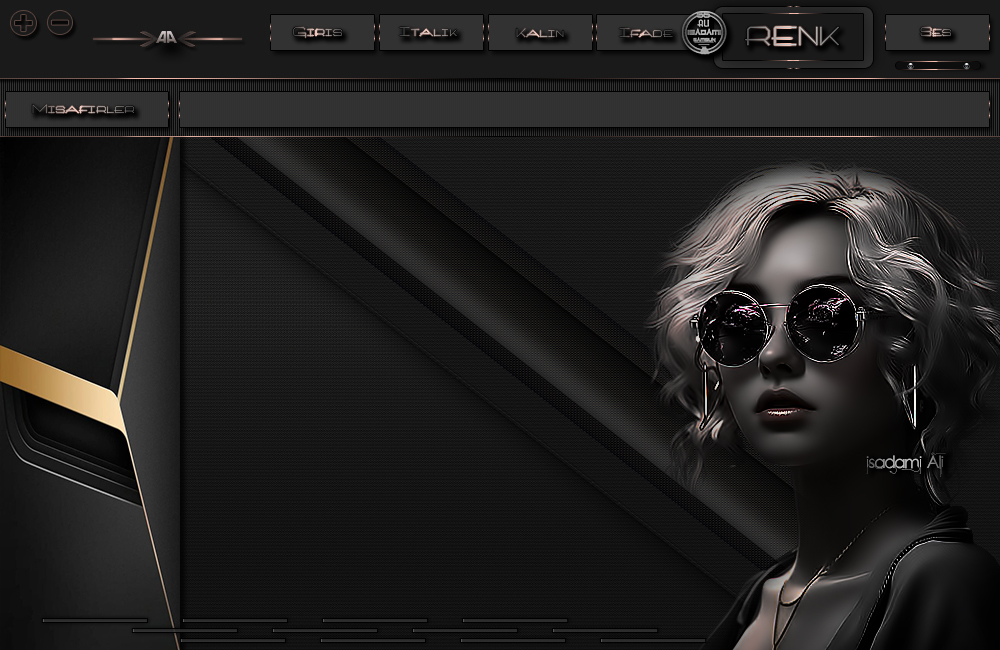Image resolution: width=1000 pixels, height=650 pixels.
Task: Open the RENK color picker
Action: (793, 38)
